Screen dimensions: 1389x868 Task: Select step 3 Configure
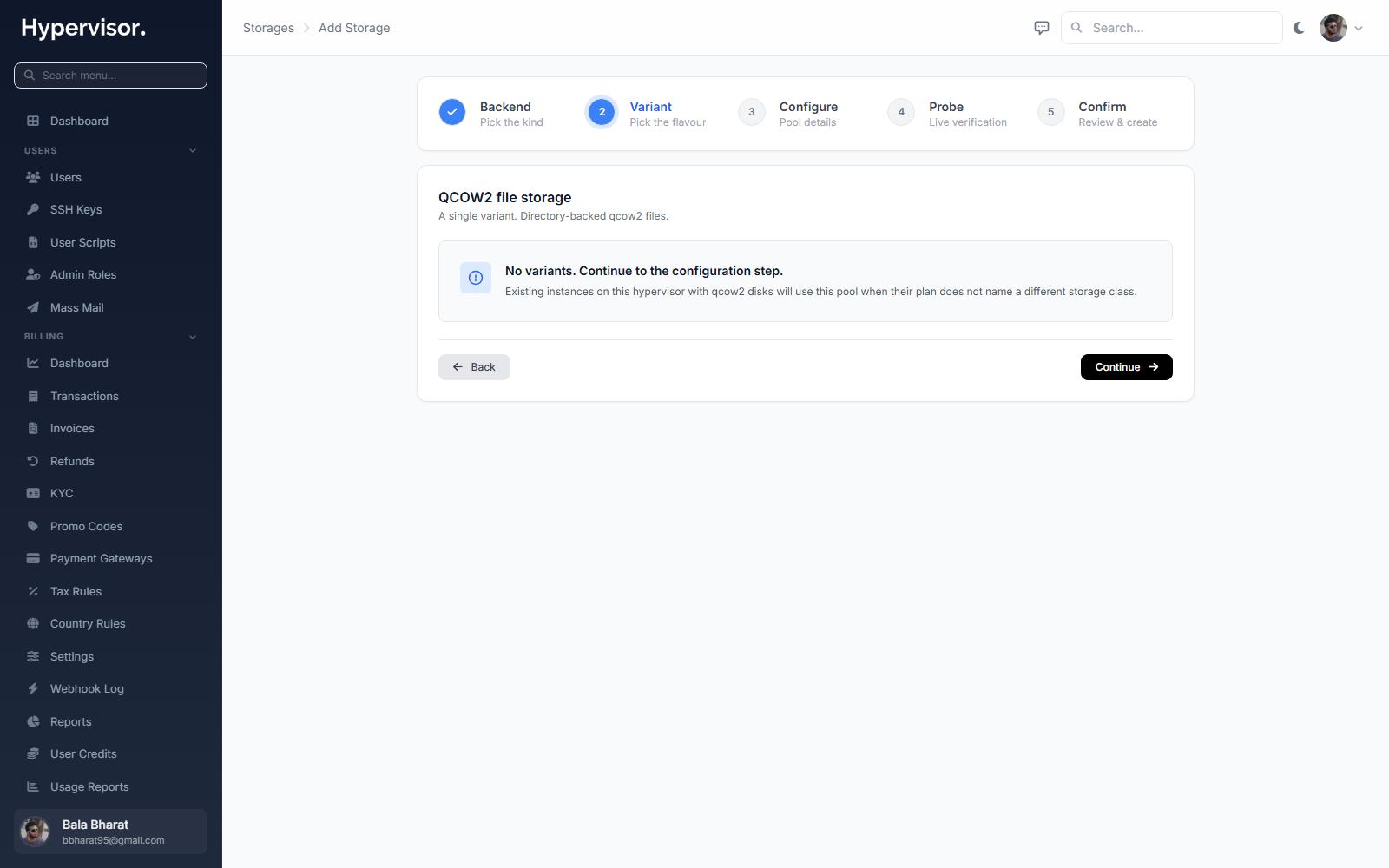788,113
